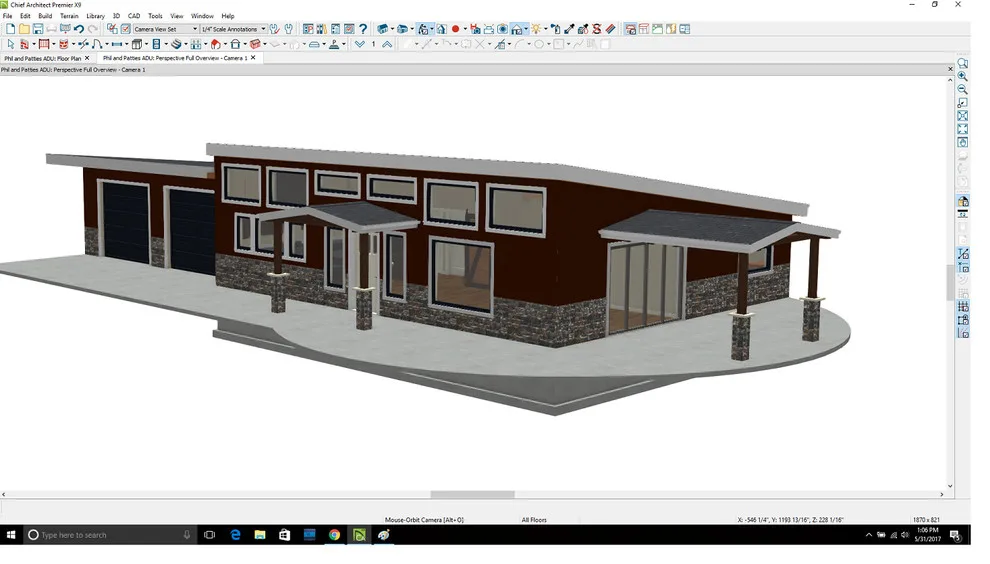Screen dimensions: 990x564
Task: Click the vertical scrollbar down arrow
Action: (950, 486)
